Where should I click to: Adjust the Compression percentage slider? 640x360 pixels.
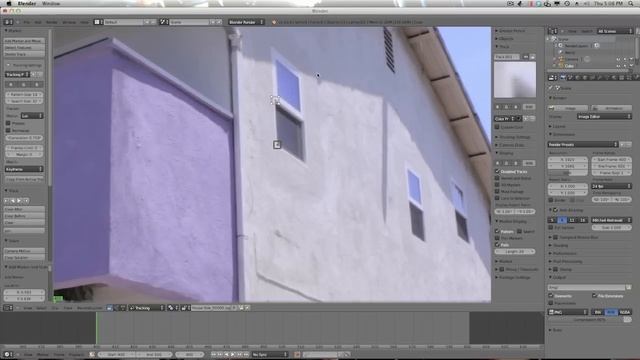click(590, 320)
